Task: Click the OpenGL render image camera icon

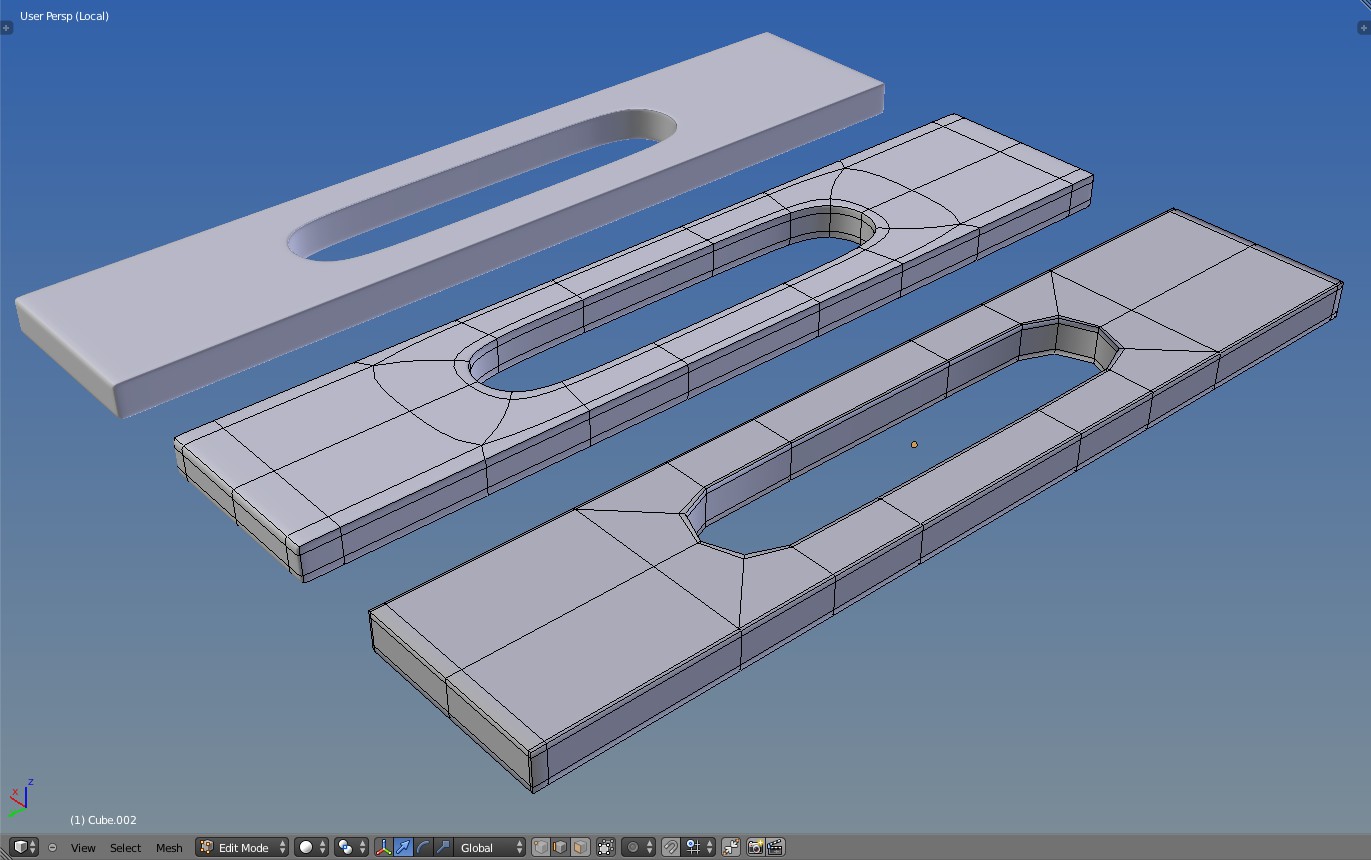Action: [755, 847]
